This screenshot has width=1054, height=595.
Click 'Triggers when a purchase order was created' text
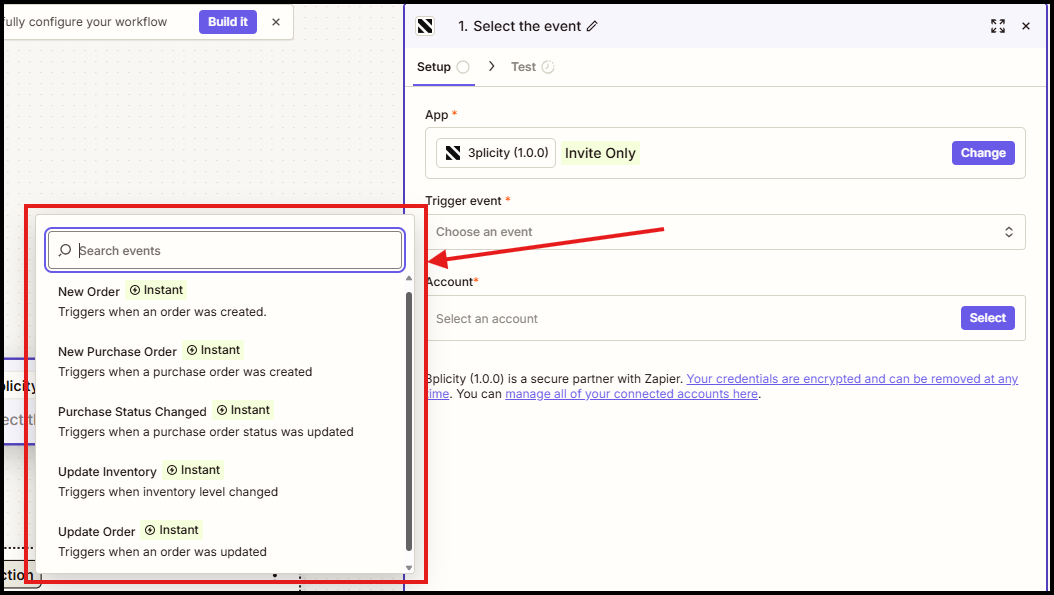click(185, 372)
